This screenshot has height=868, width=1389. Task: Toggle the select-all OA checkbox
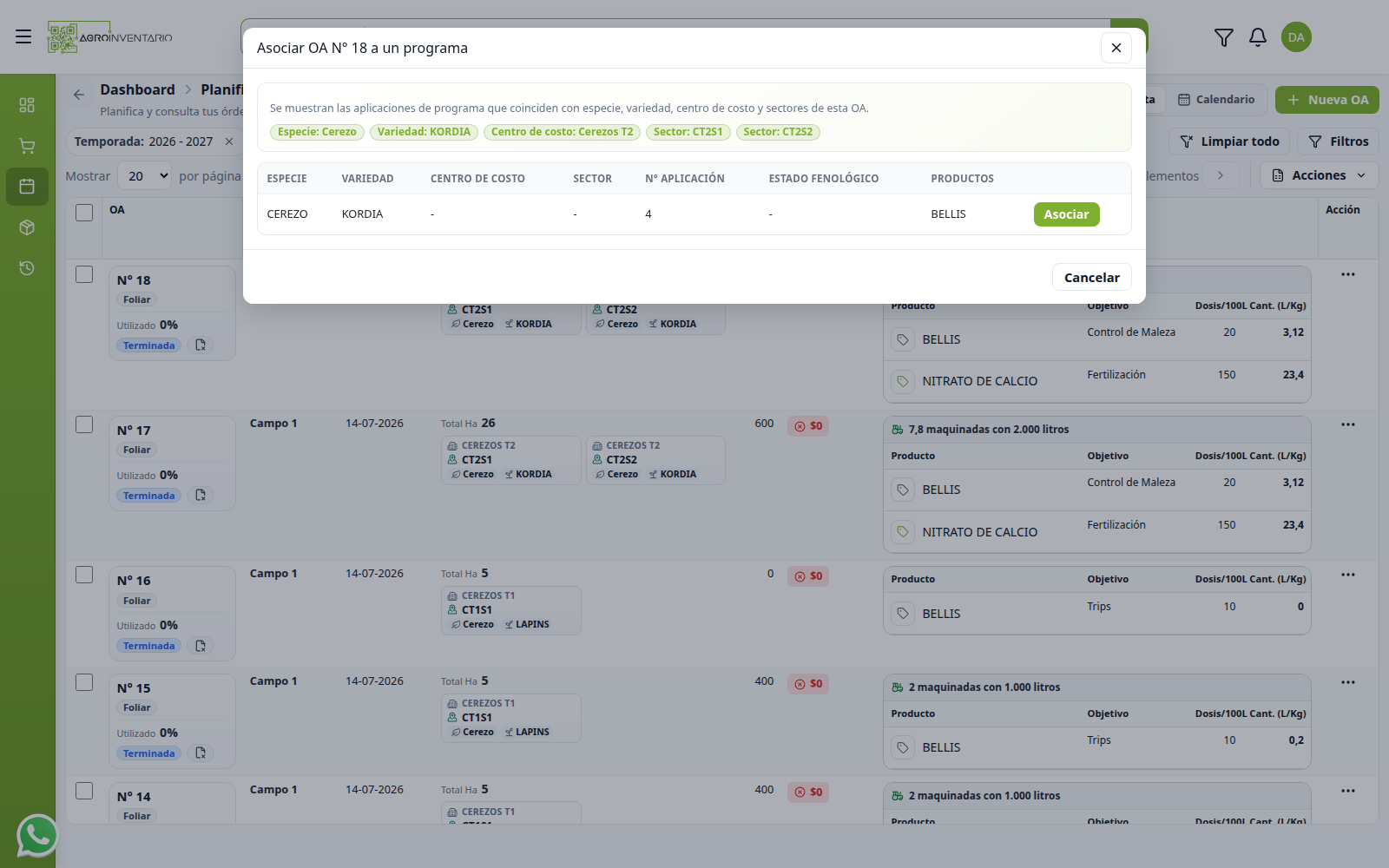(x=84, y=213)
